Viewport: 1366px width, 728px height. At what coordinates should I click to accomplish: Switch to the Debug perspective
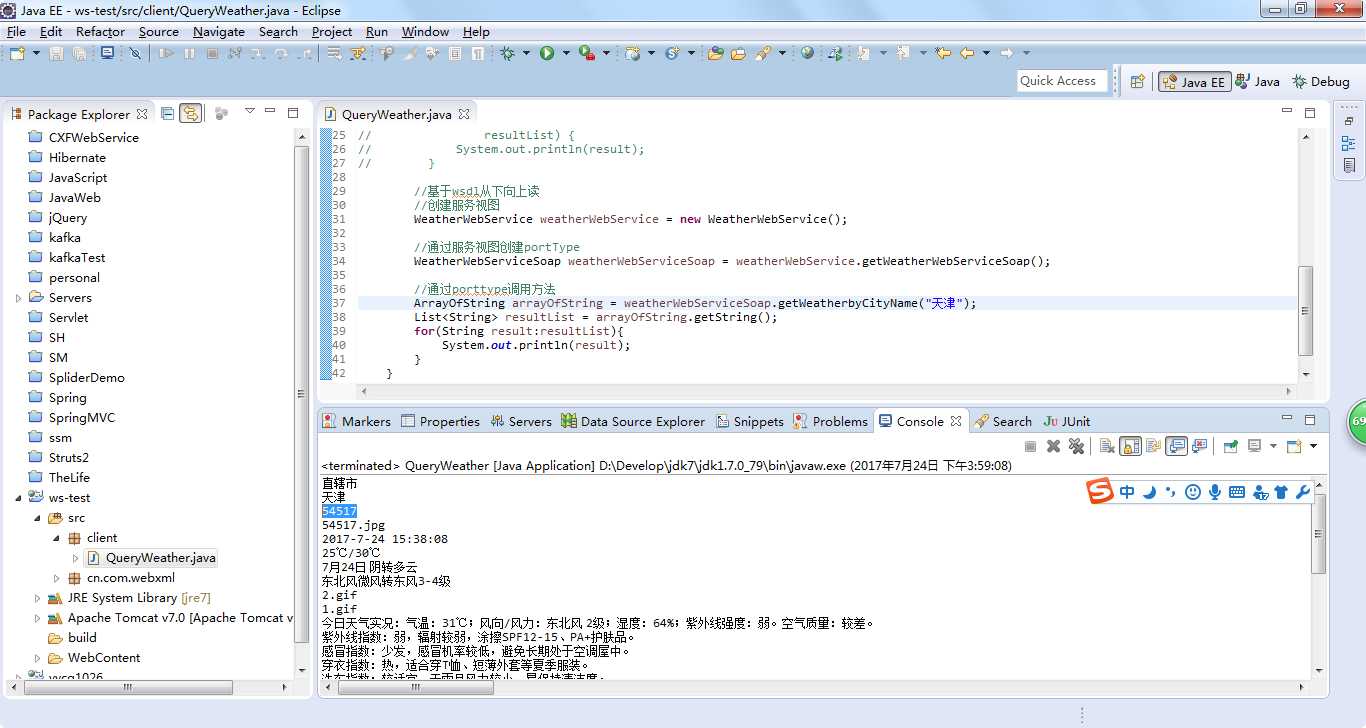pyautogui.click(x=1321, y=82)
